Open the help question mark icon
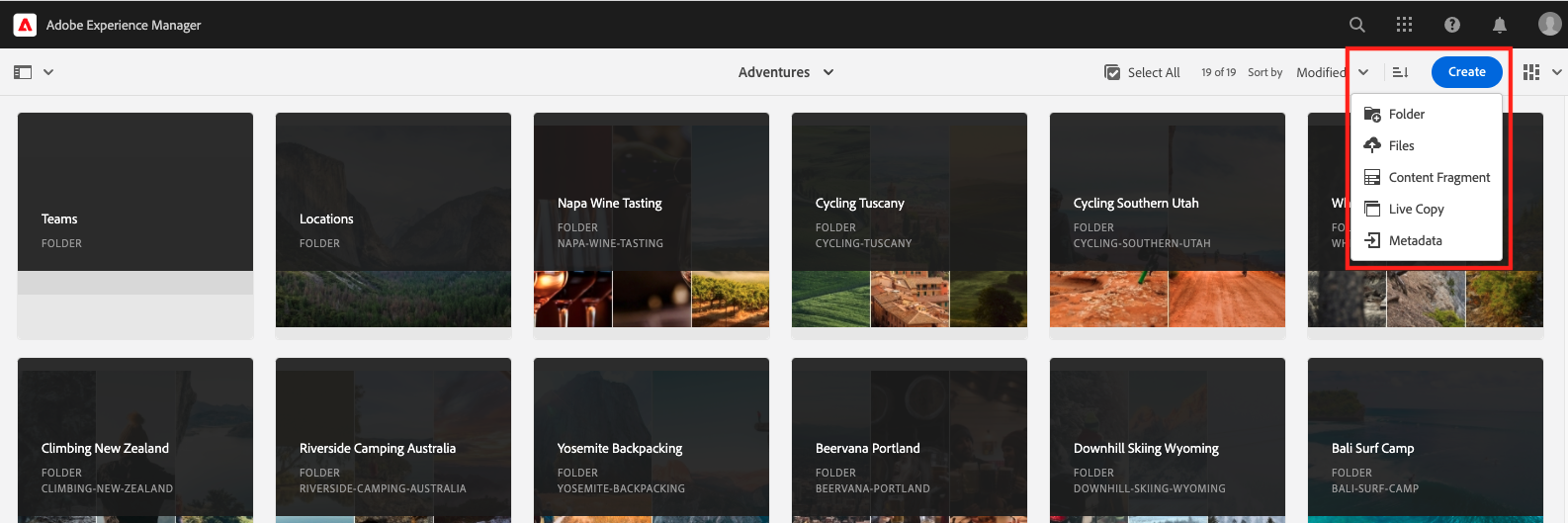 click(1452, 25)
